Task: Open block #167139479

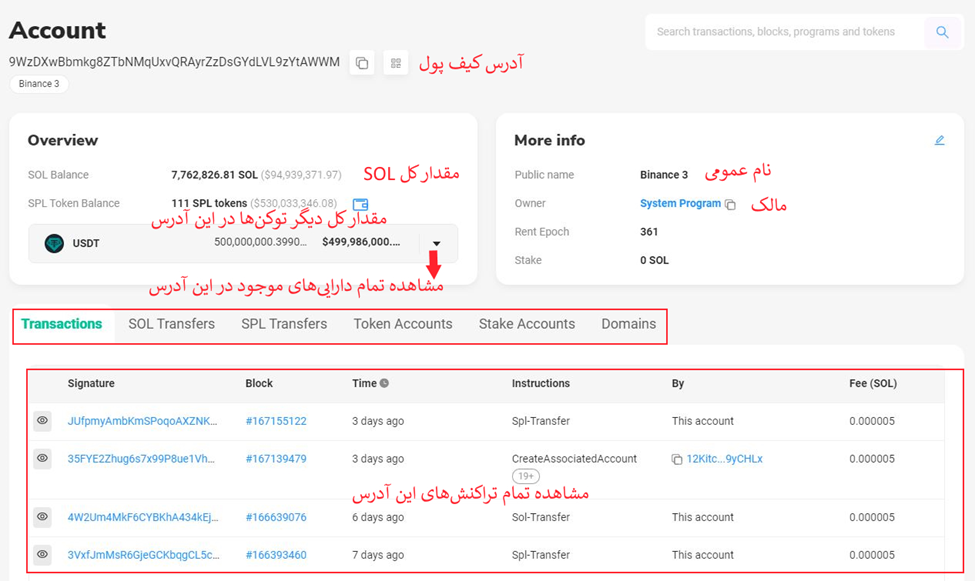Action: 276,459
